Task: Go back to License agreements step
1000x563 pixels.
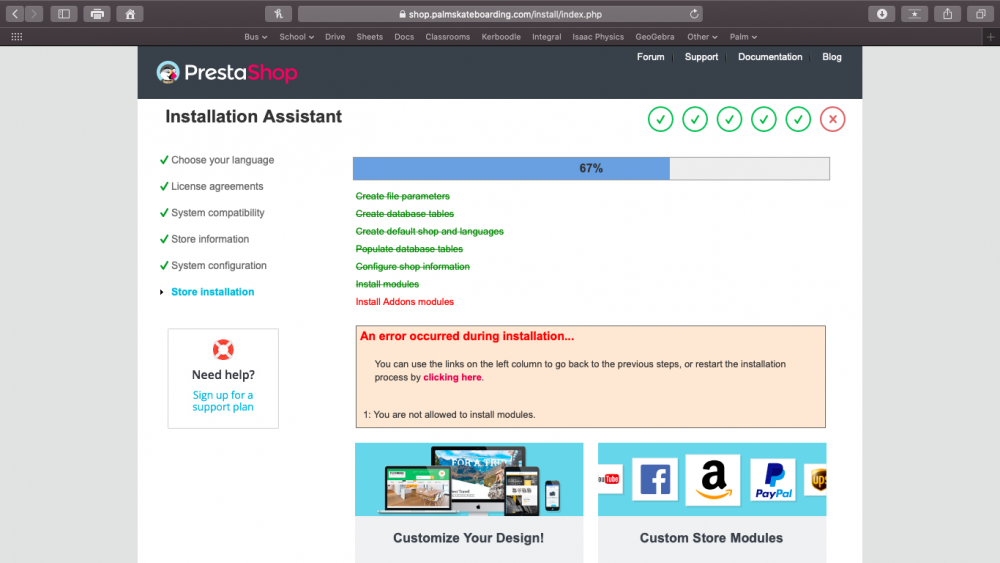Action: [x=217, y=186]
